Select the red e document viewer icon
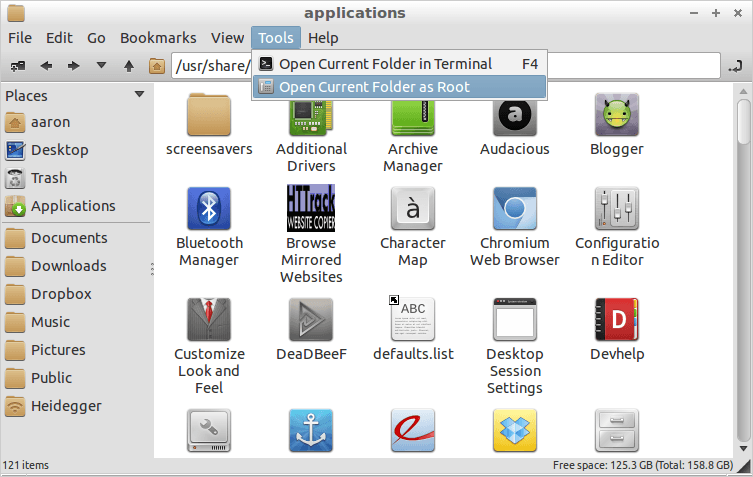Screen dimensions: 753x477 point(413,430)
